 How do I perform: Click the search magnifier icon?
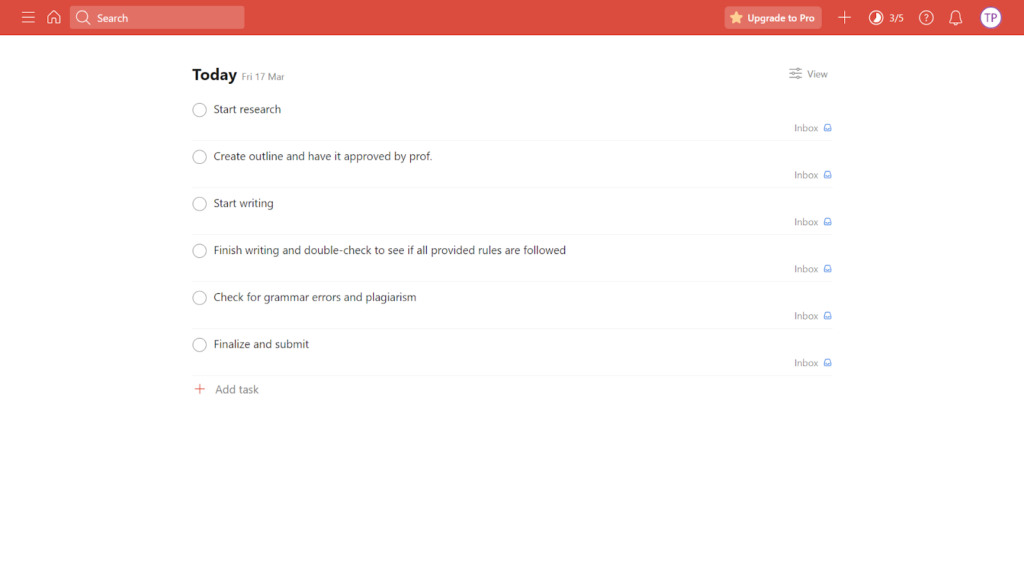pos(83,18)
